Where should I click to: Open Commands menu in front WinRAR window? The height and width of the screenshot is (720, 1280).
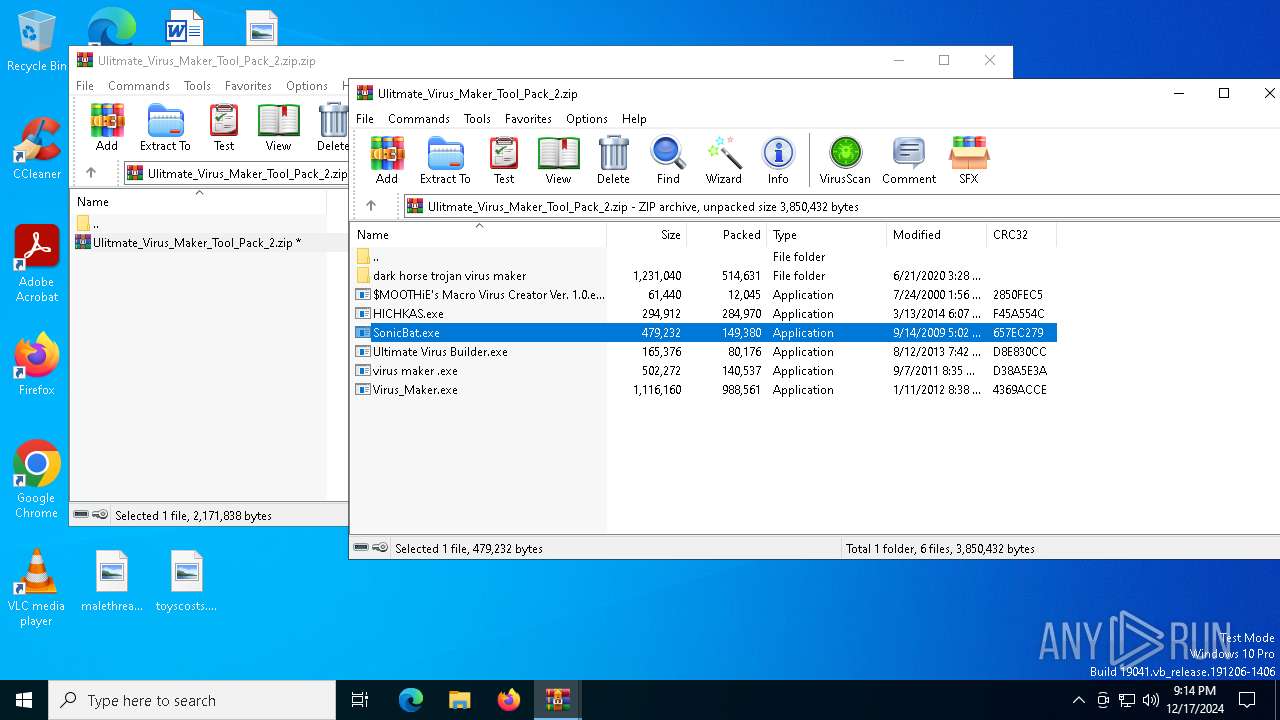419,118
